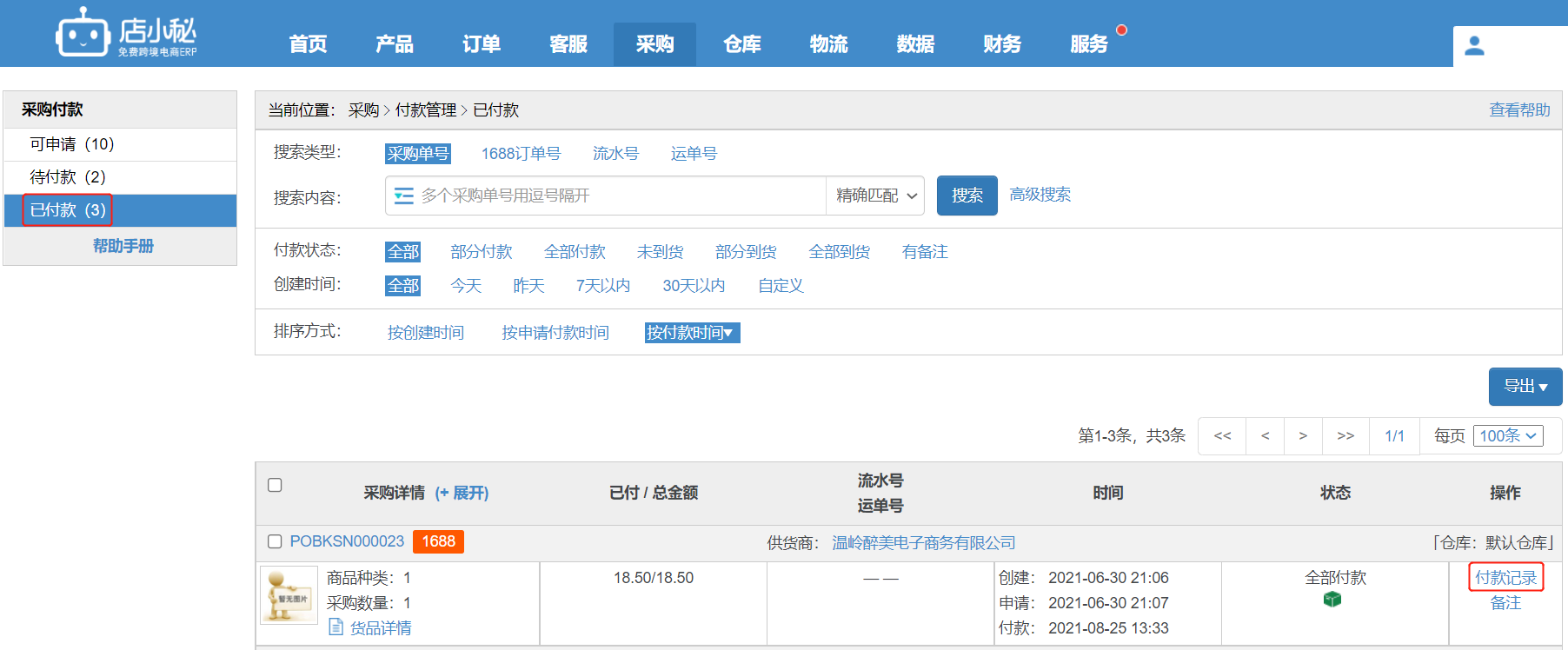Open the user profile icon
This screenshot has height=650, width=1568.
(x=1474, y=45)
